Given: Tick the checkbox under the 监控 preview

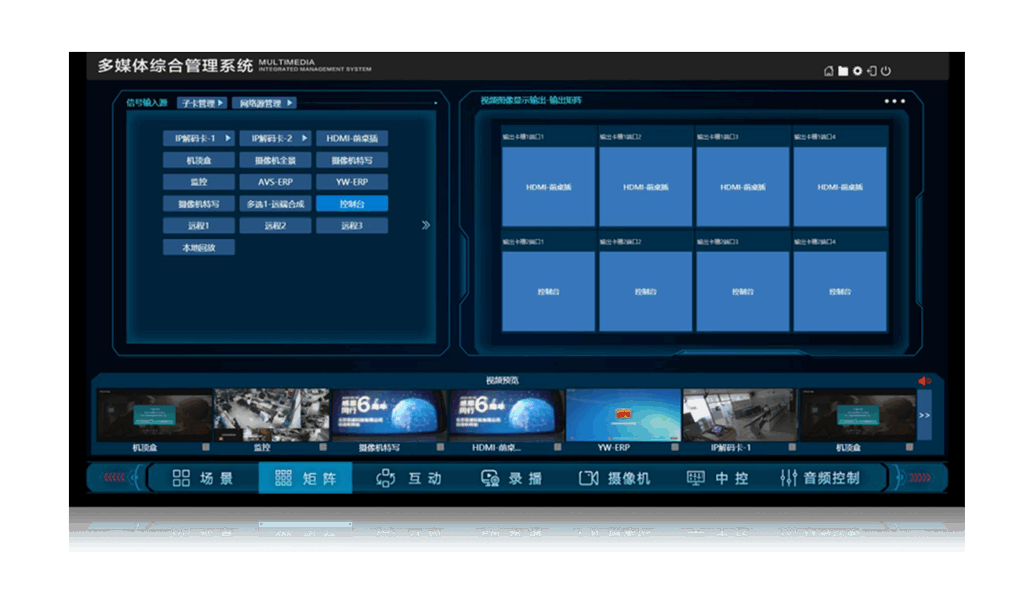Looking at the screenshot, I should coord(322,447).
